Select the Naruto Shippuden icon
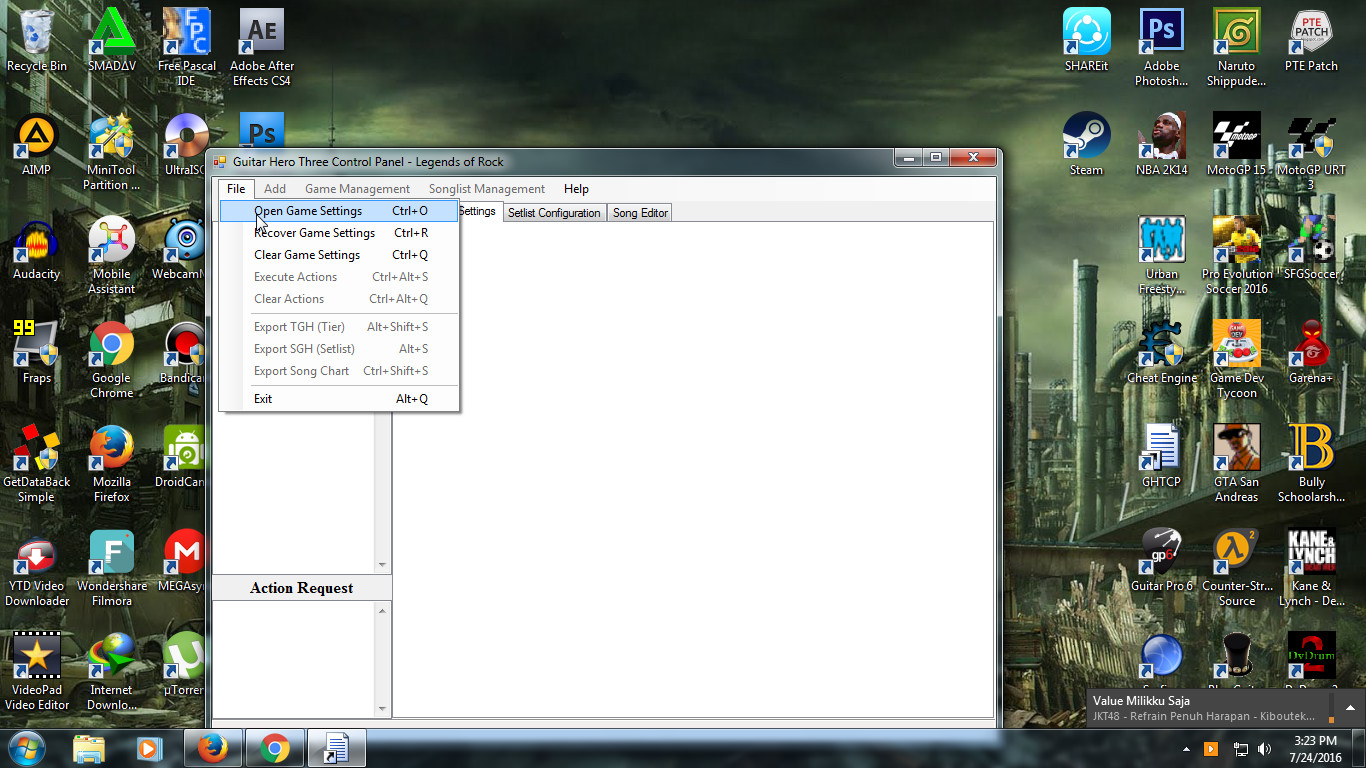The height and width of the screenshot is (768, 1366). coord(1237,47)
